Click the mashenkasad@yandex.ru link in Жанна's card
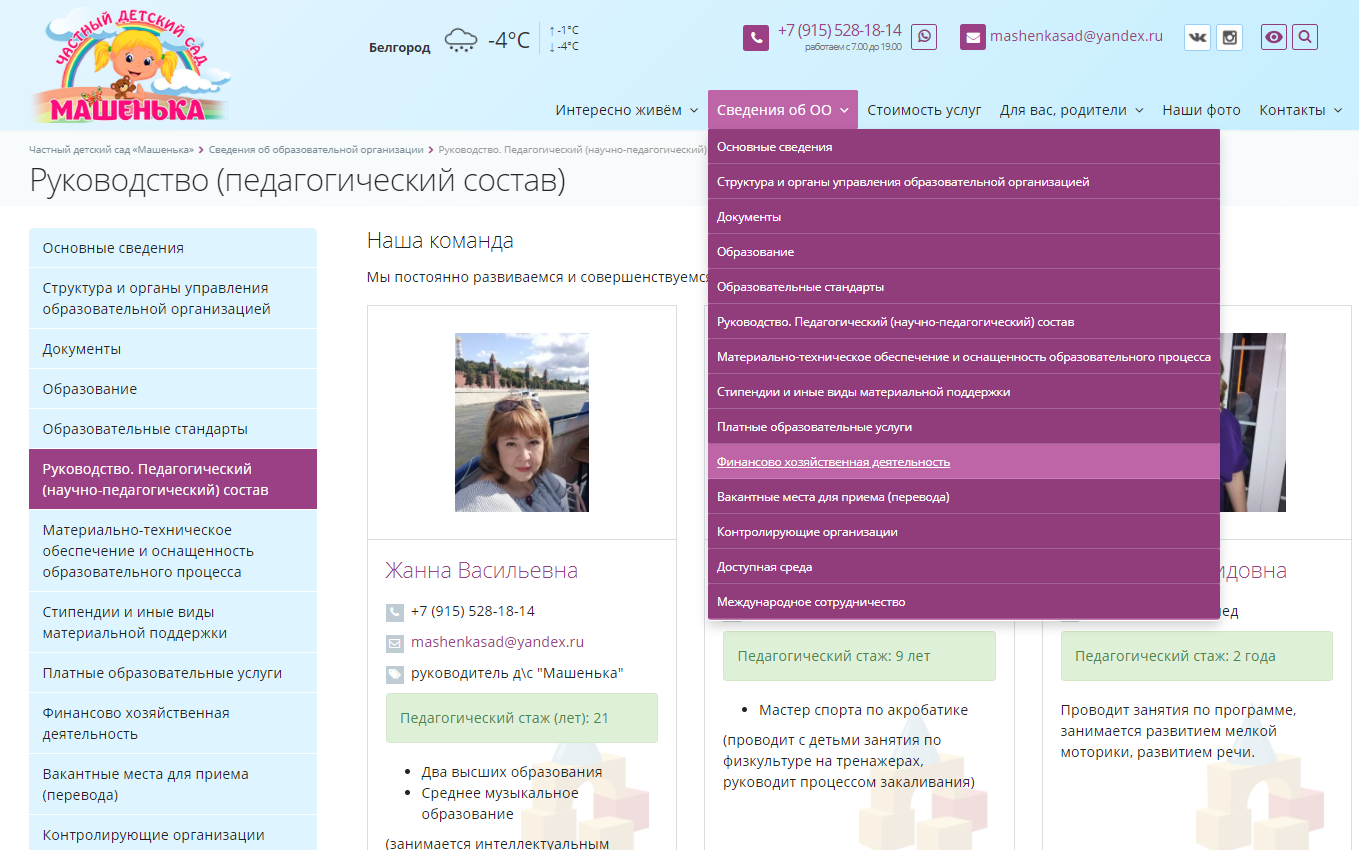Image resolution: width=1359 pixels, height=850 pixels. 497,642
